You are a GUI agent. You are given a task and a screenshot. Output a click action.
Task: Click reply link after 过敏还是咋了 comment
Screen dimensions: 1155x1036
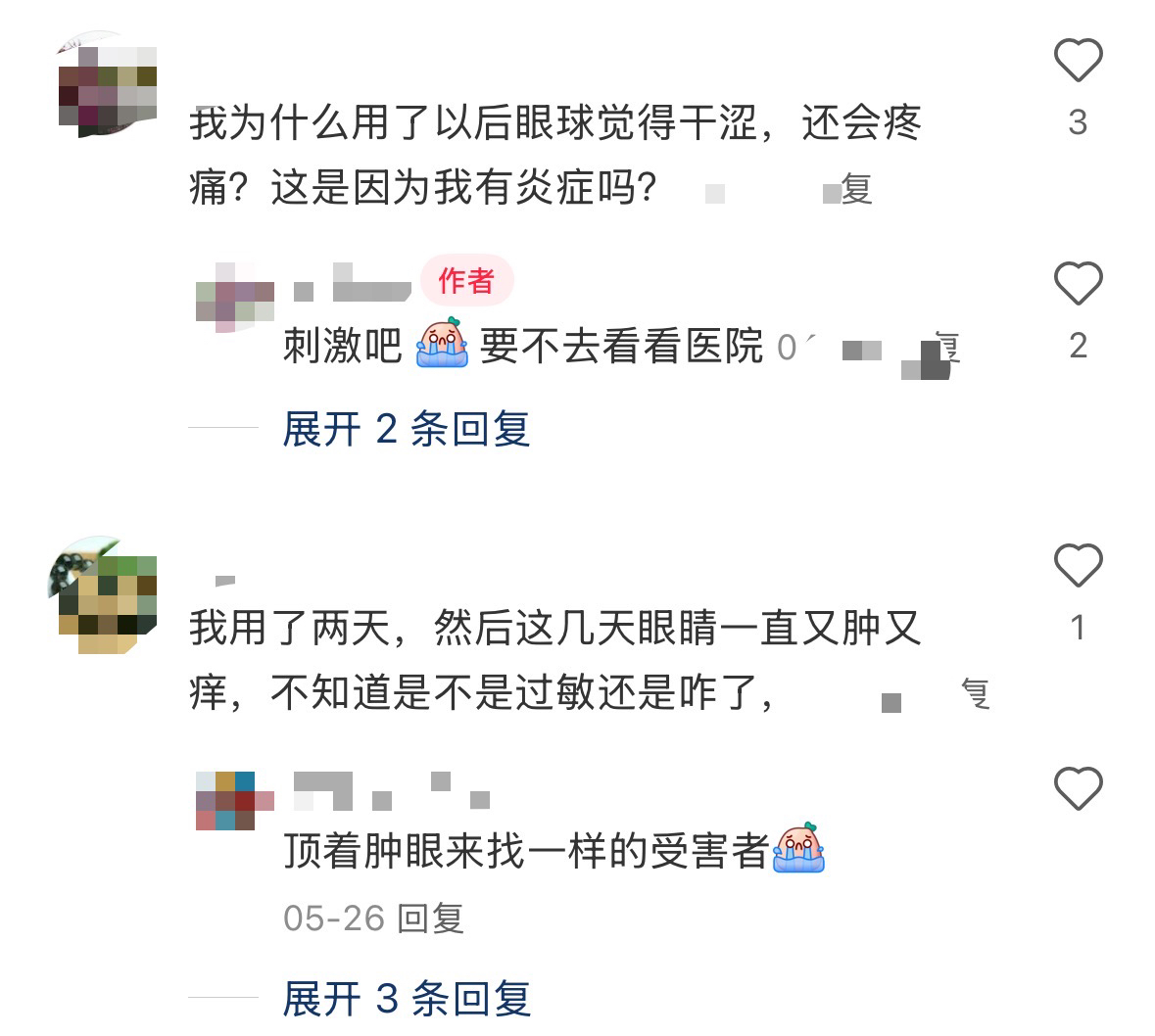[x=976, y=693]
